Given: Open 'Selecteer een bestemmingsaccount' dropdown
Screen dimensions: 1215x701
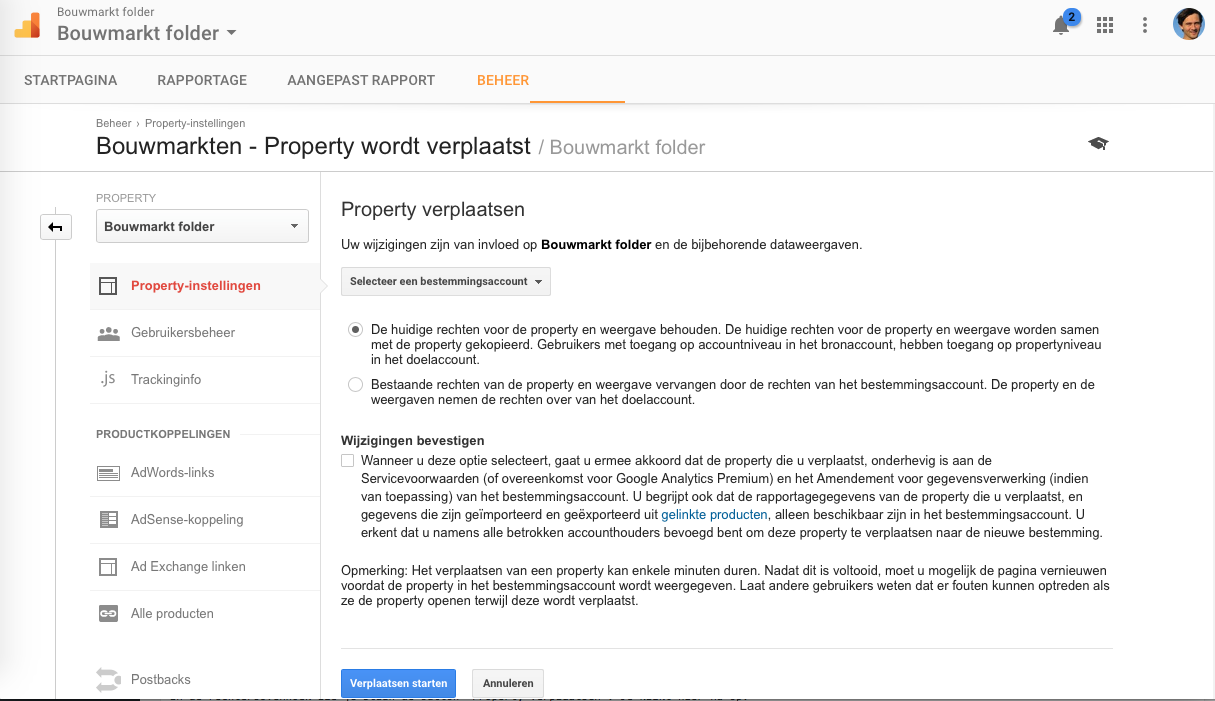Looking at the screenshot, I should 446,282.
